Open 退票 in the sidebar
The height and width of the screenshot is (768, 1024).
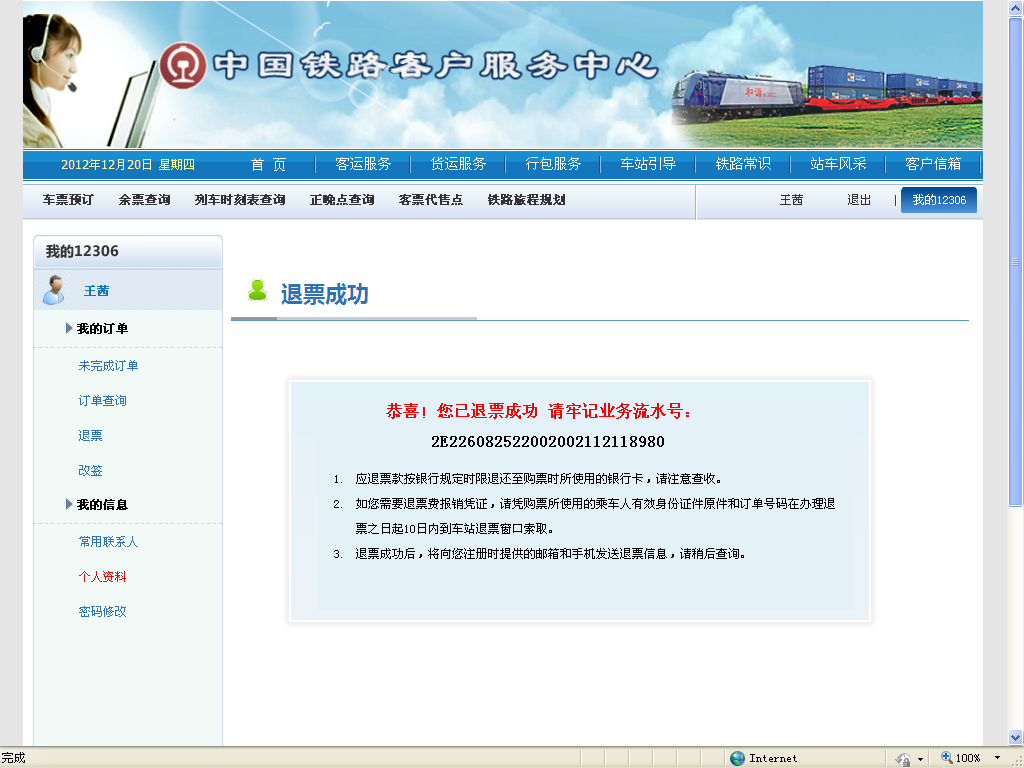[90, 436]
